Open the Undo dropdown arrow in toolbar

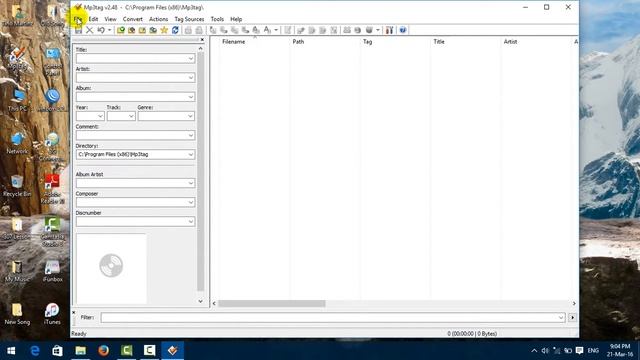point(109,30)
